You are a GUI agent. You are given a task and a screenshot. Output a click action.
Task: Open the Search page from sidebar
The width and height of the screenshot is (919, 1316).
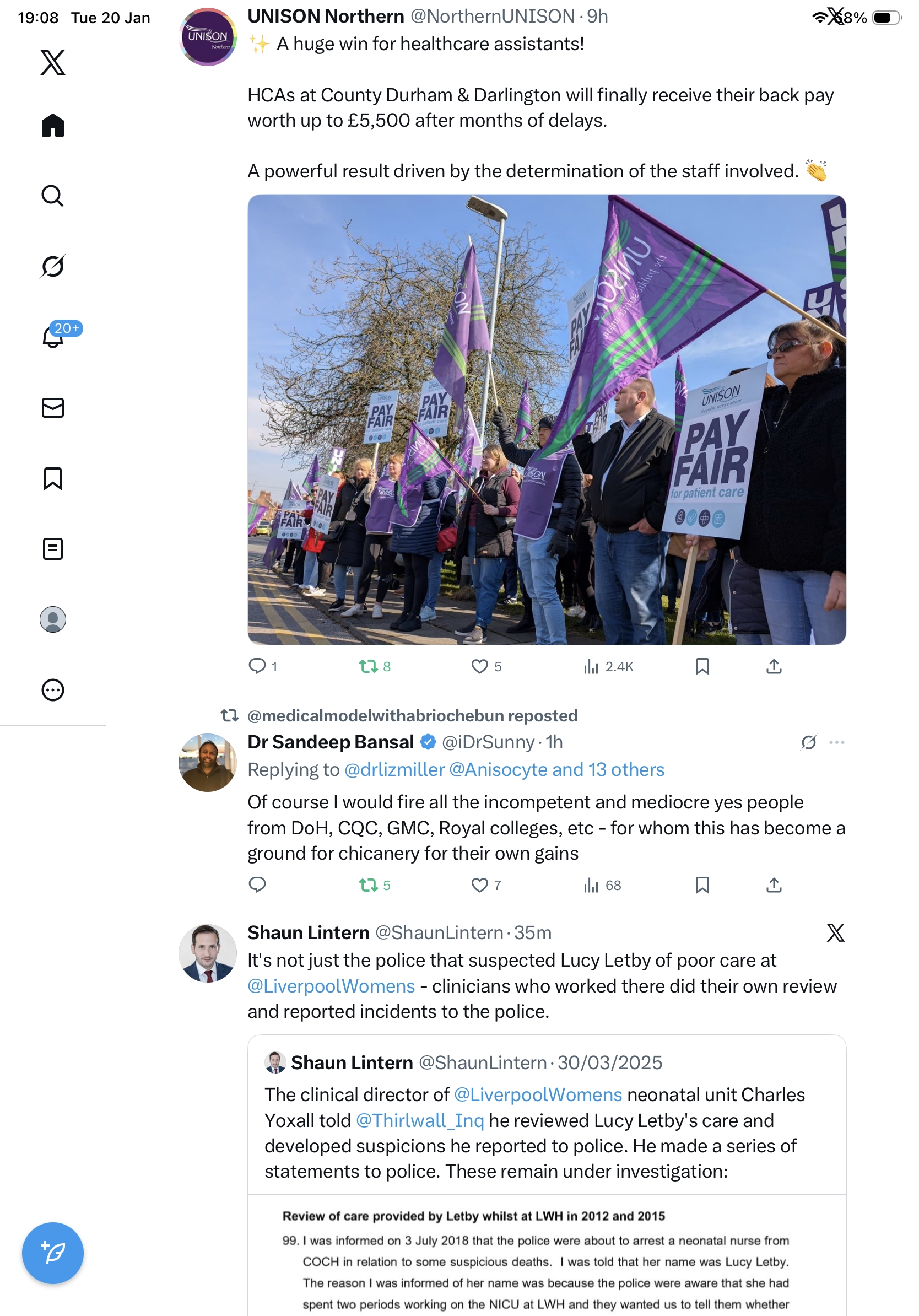[53, 196]
